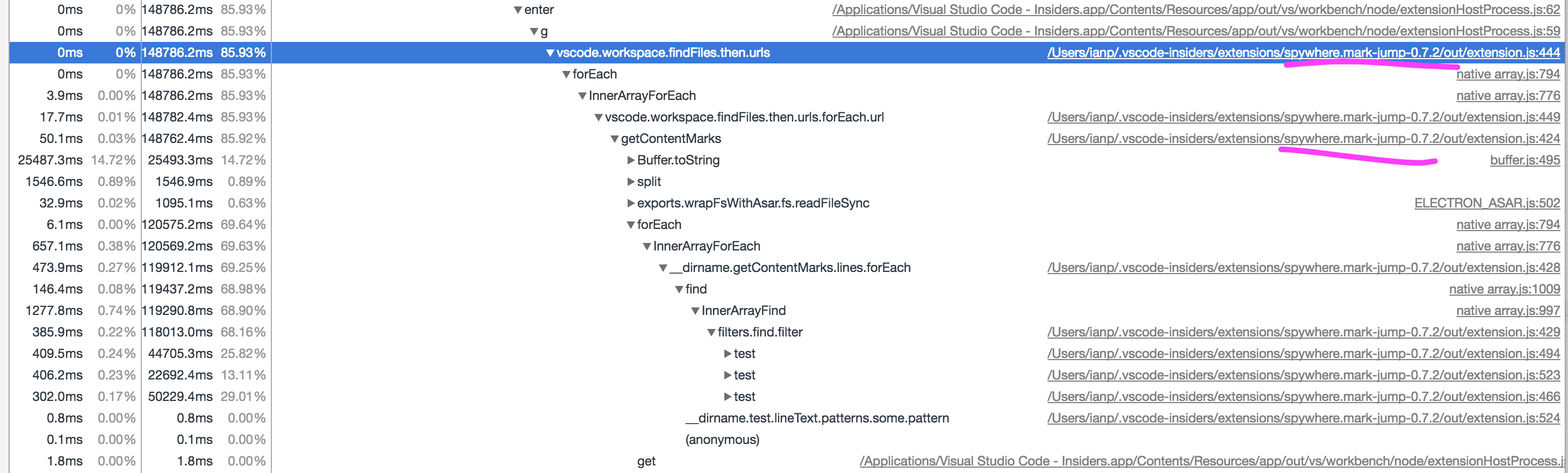1568x473 pixels.
Task: Collapse the g function node
Action: coord(535,31)
